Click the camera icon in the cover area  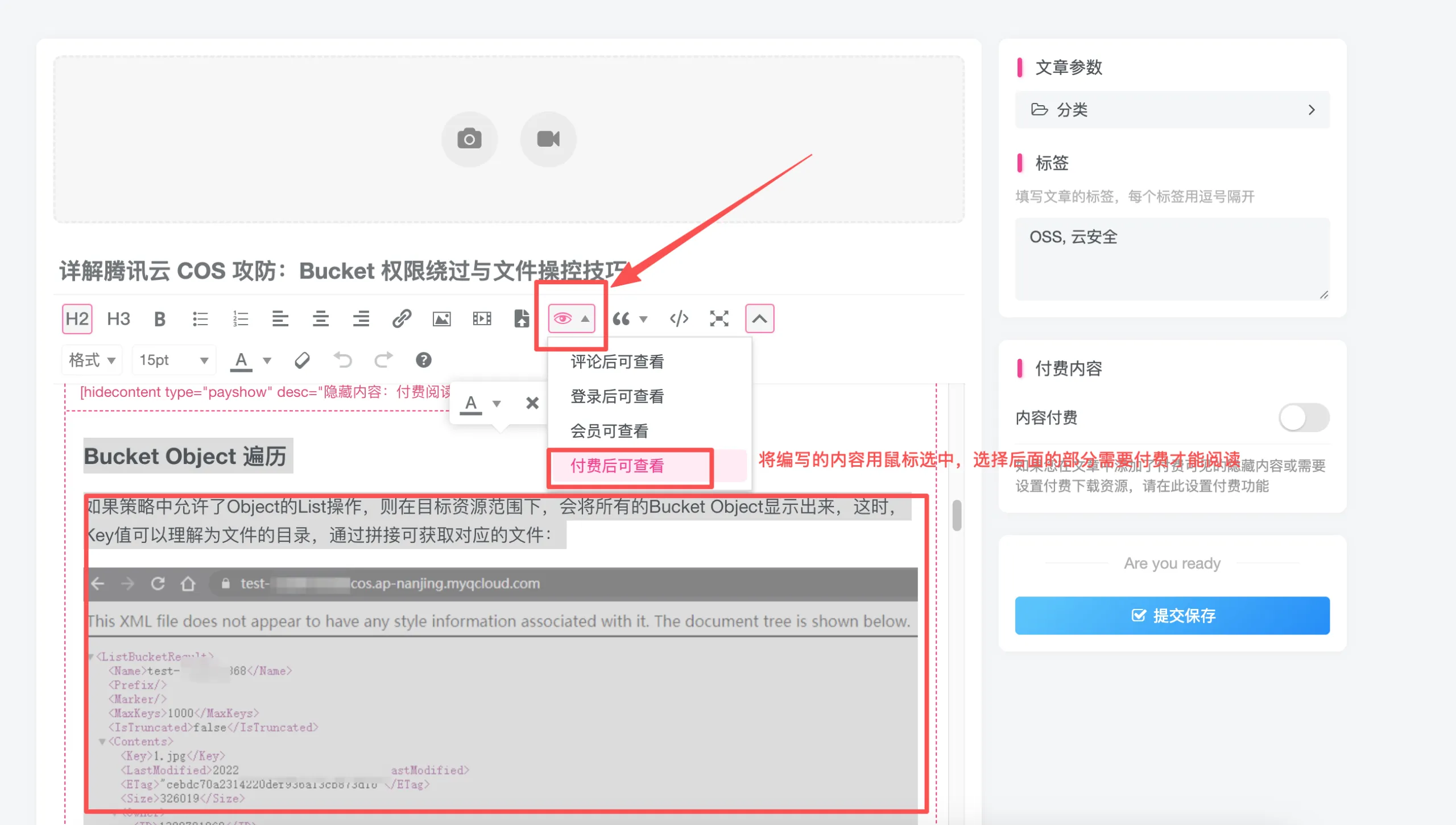tap(469, 138)
